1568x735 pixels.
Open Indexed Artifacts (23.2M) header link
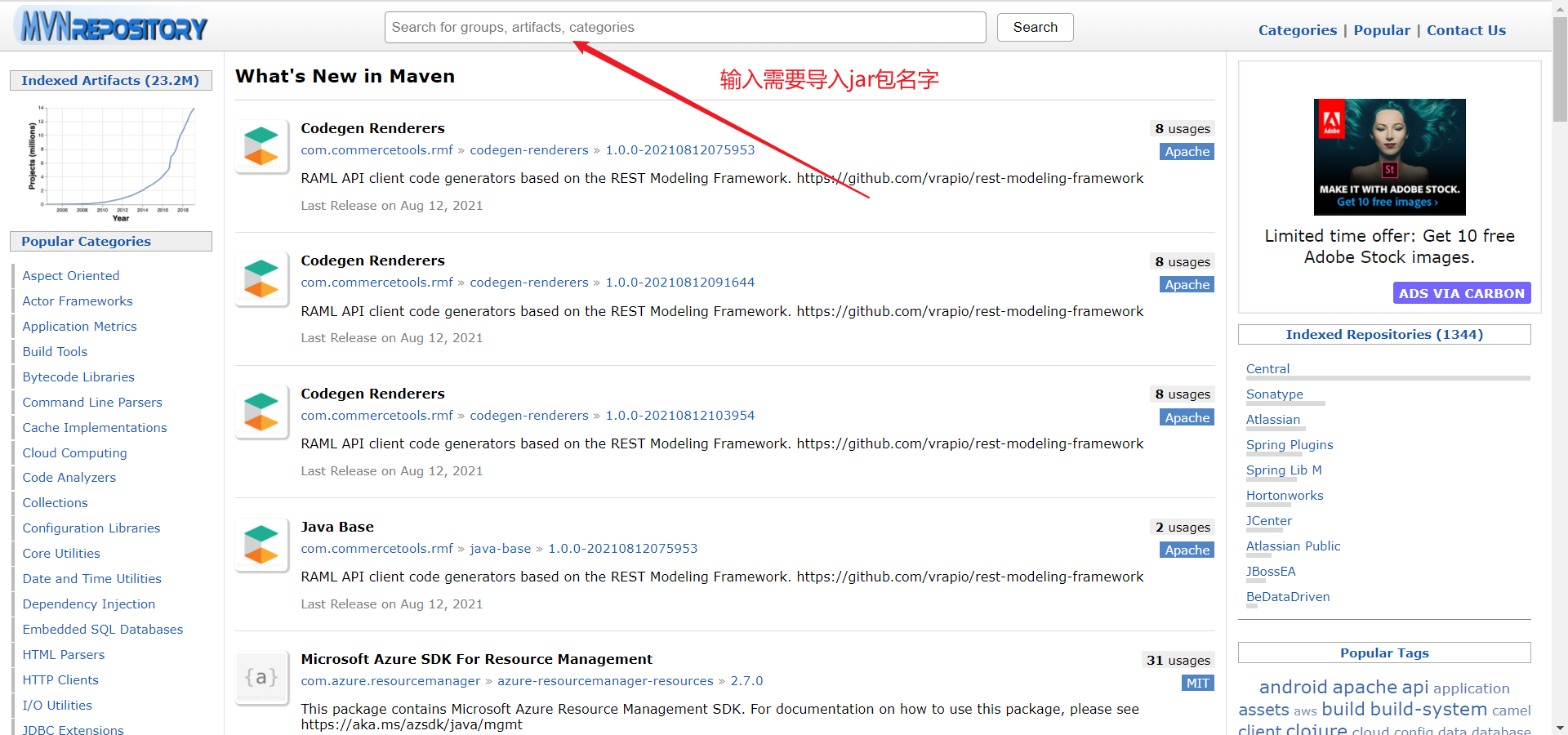click(110, 80)
